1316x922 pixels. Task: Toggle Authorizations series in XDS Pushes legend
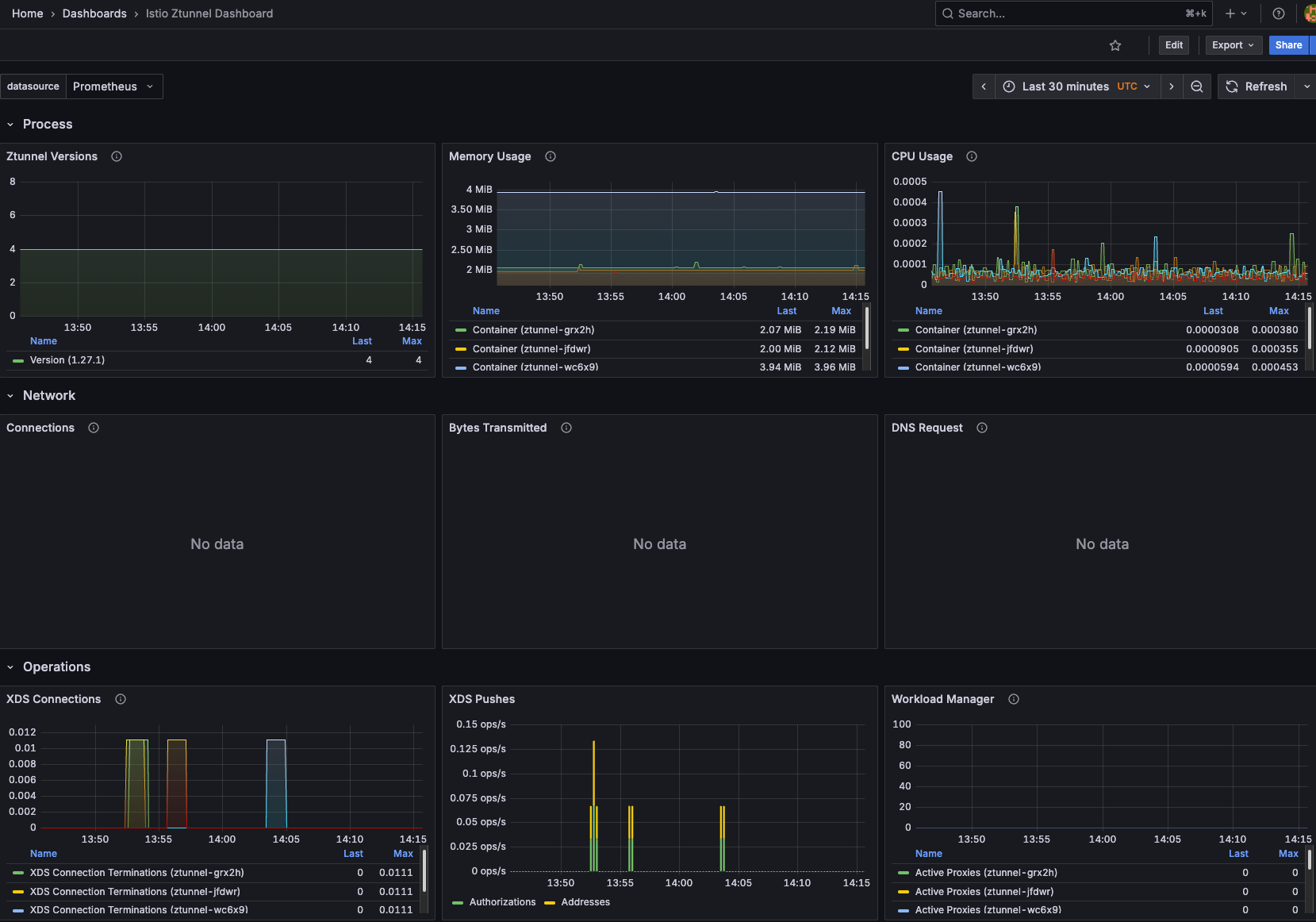[502, 902]
